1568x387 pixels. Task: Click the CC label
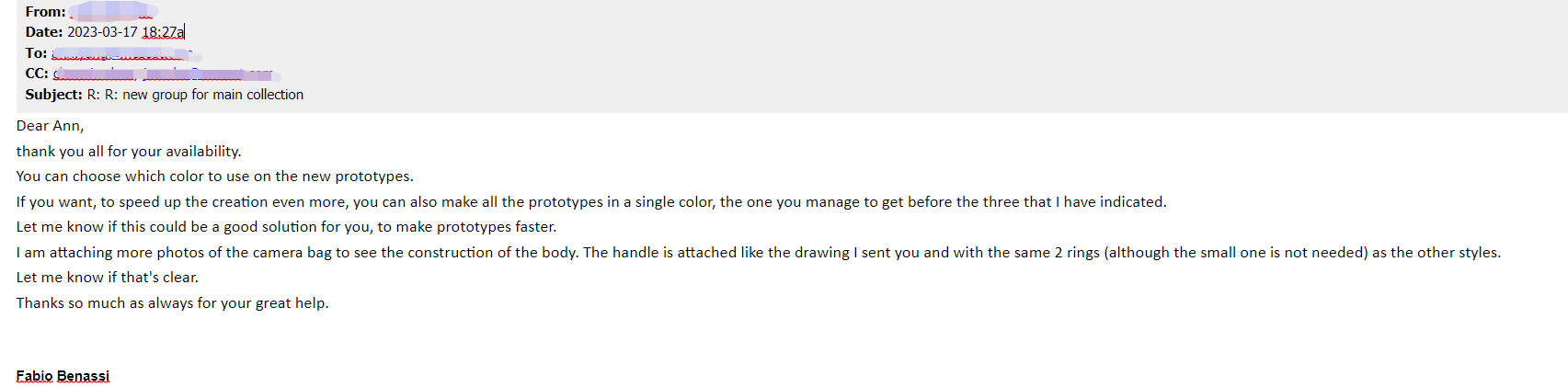click(x=37, y=74)
